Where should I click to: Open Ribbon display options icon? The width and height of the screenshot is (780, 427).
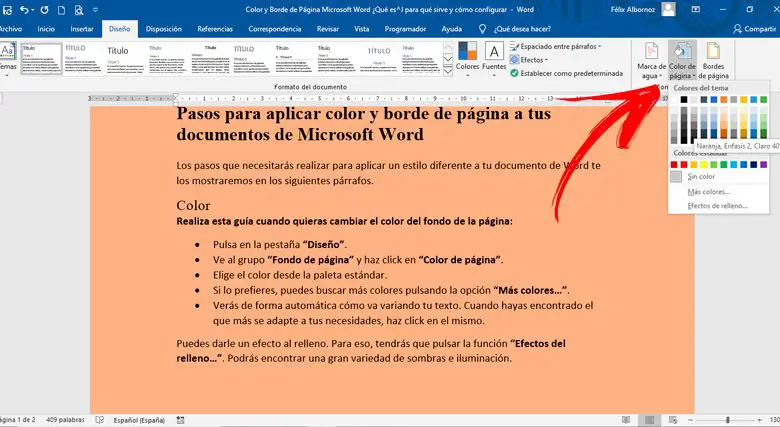[696, 9]
